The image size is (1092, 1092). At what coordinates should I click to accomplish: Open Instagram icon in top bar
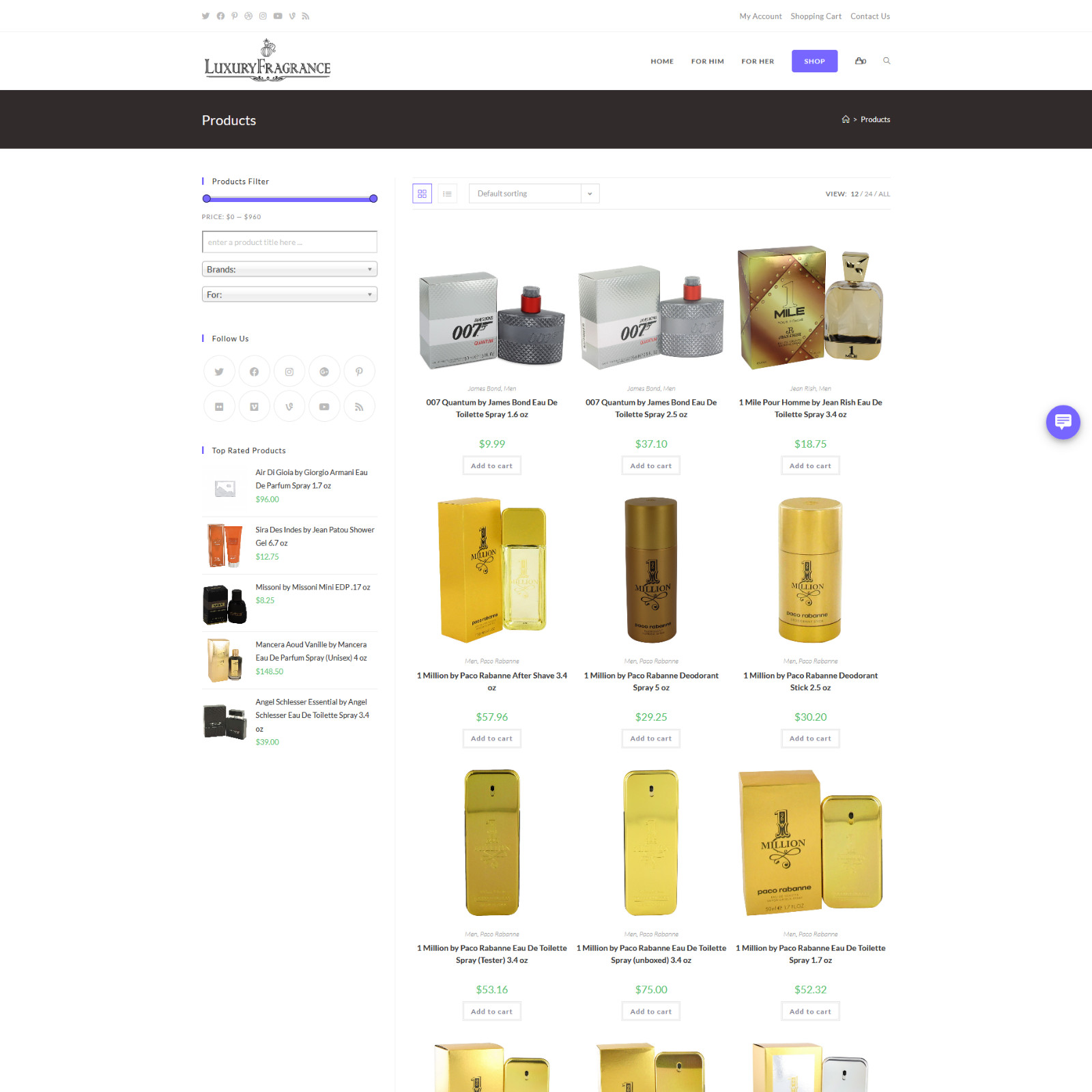coord(263,16)
